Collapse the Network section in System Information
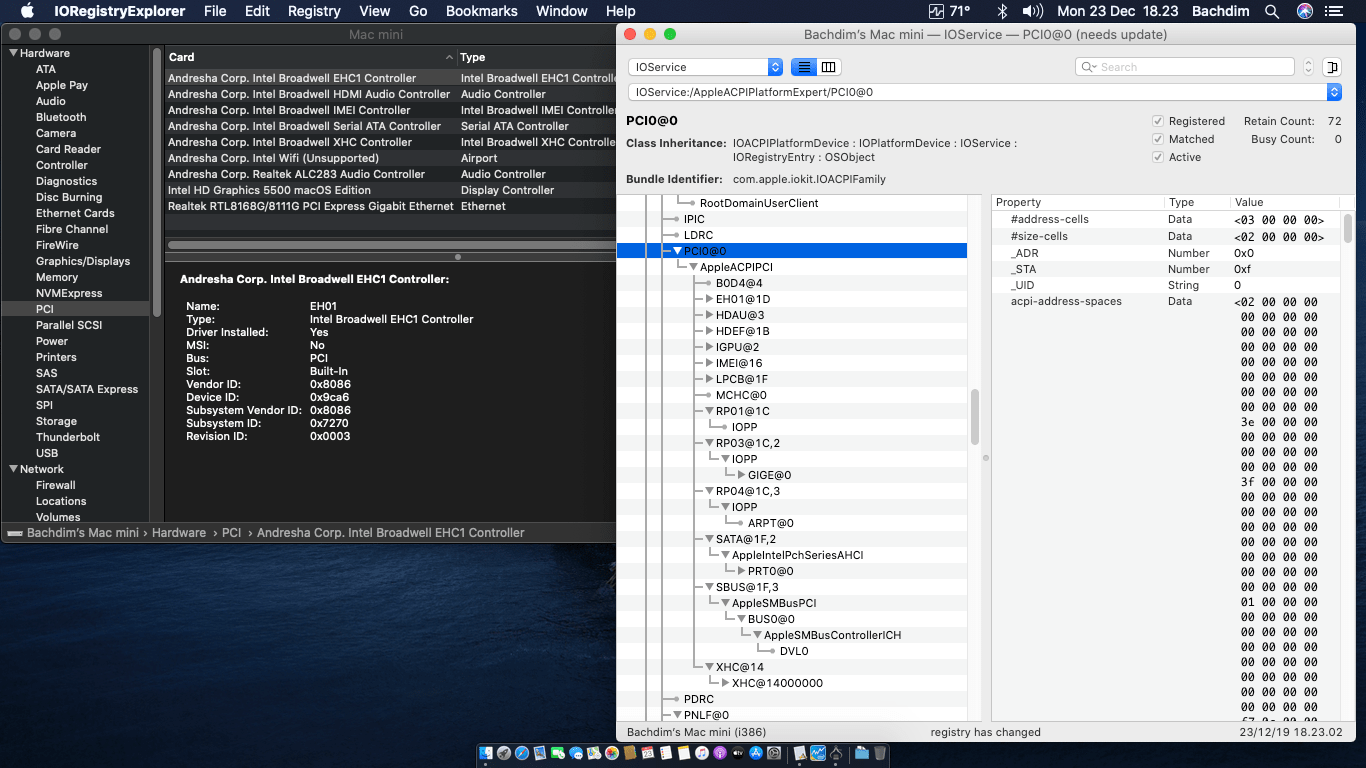1366x768 pixels. point(13,469)
